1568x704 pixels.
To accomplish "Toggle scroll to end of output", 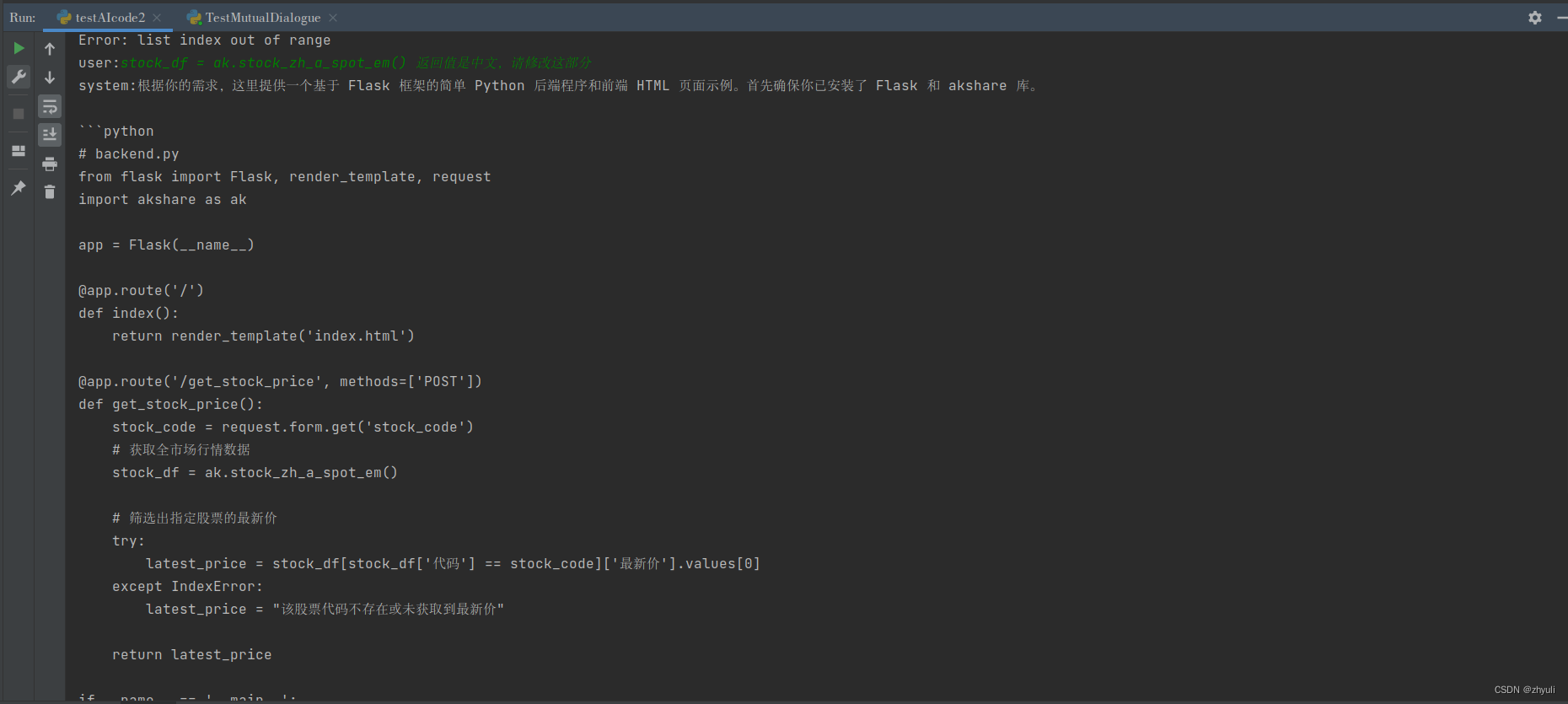I will click(50, 135).
